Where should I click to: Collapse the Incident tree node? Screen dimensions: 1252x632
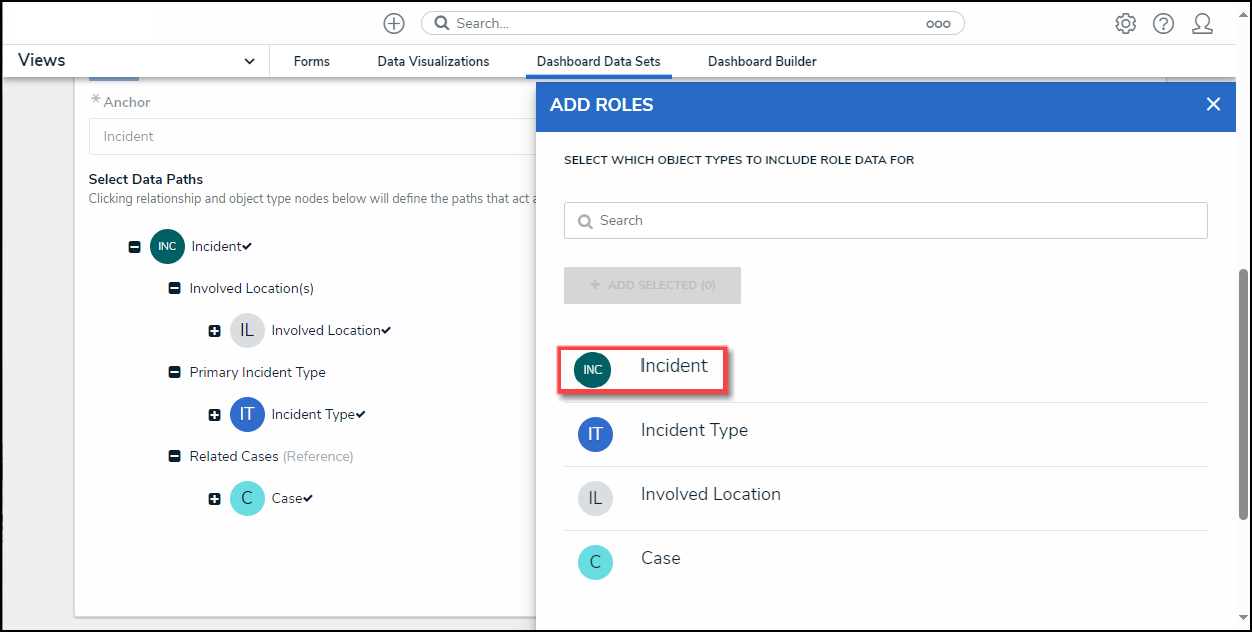[134, 247]
